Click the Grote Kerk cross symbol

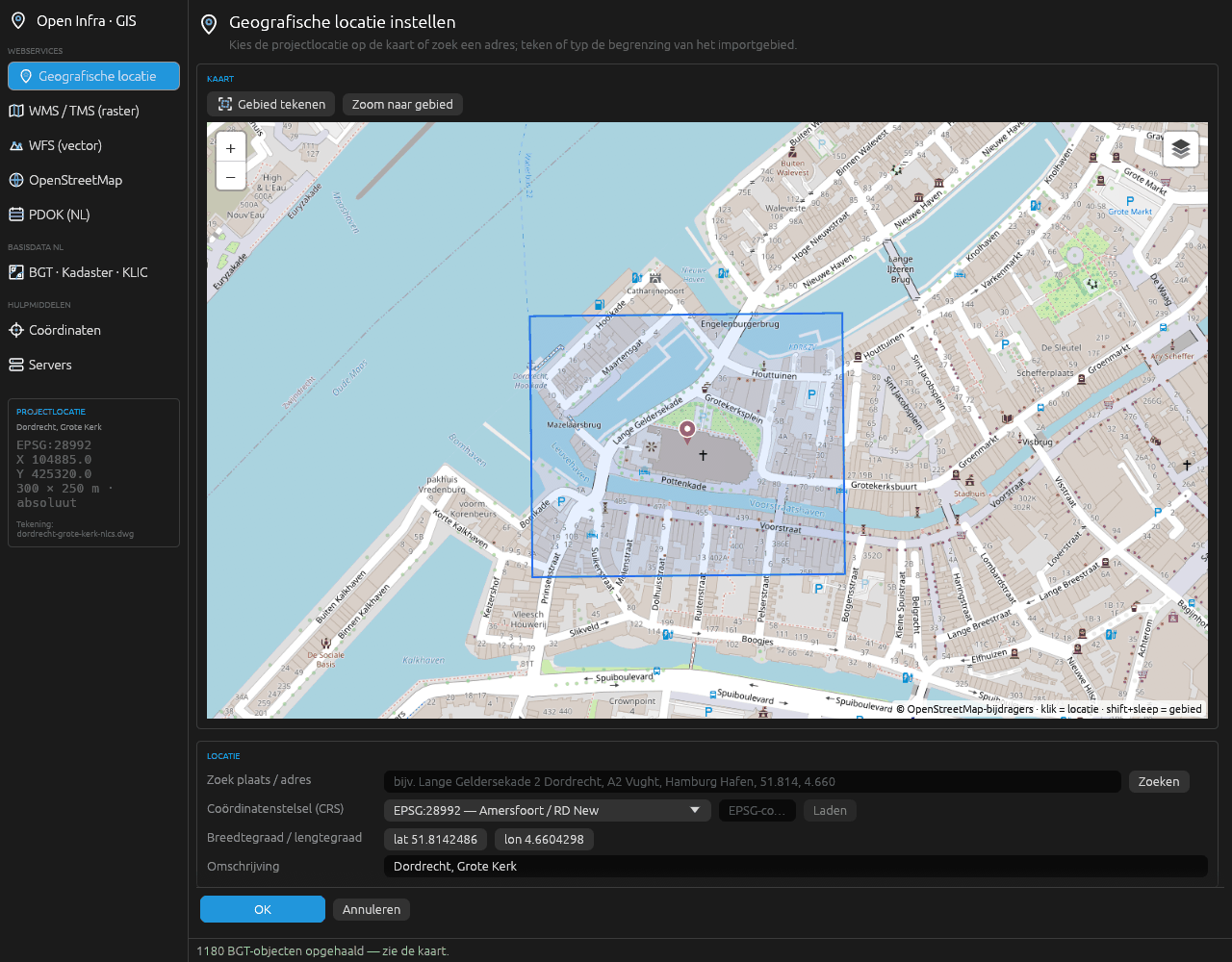point(703,455)
